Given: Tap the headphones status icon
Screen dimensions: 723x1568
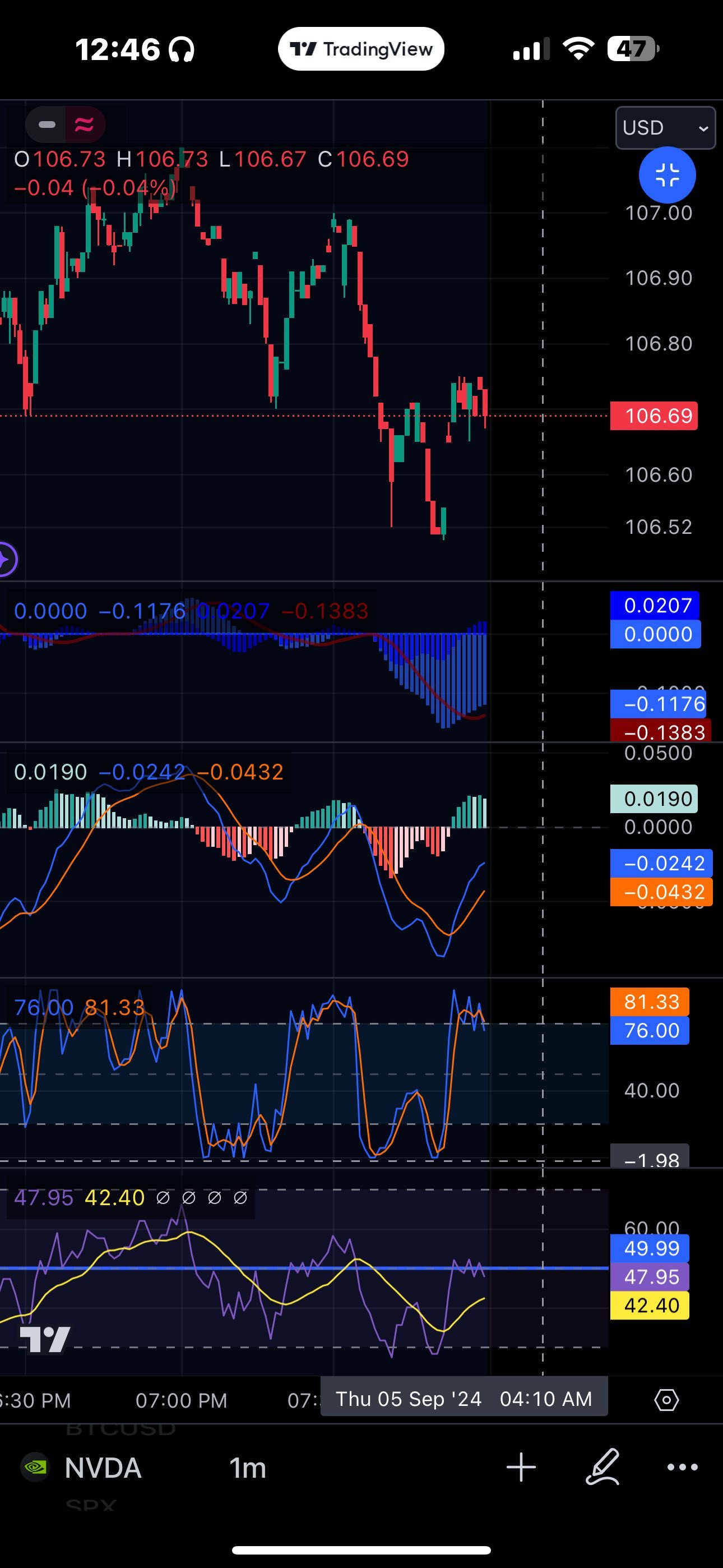Looking at the screenshot, I should click(x=182, y=49).
